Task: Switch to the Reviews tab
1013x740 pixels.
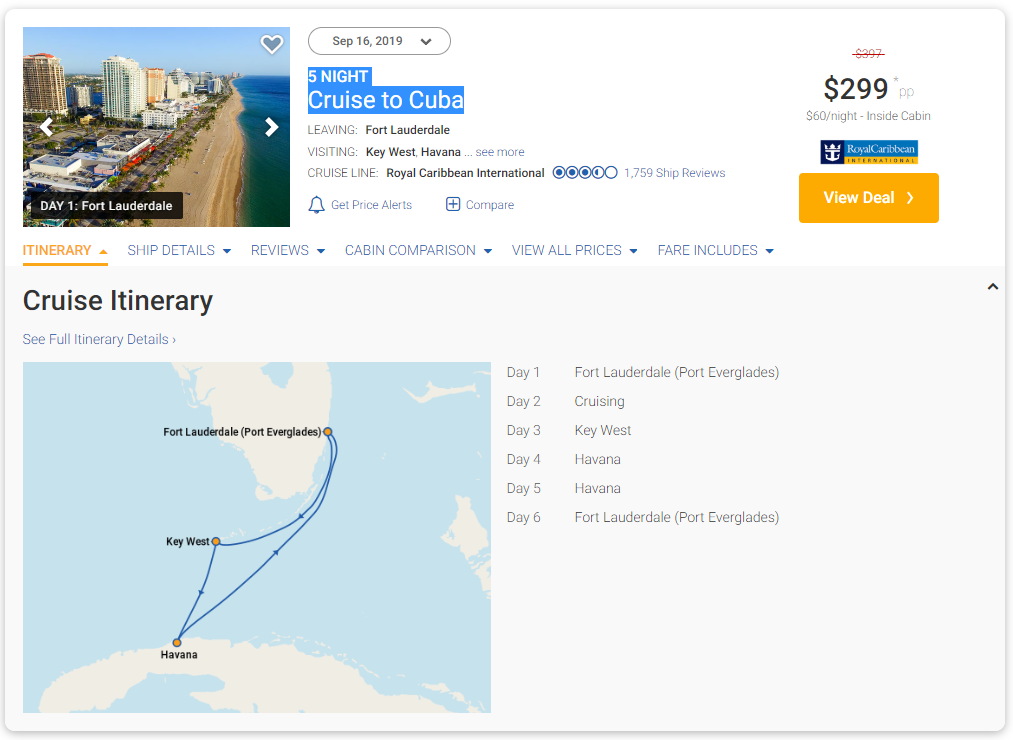Action: [287, 250]
